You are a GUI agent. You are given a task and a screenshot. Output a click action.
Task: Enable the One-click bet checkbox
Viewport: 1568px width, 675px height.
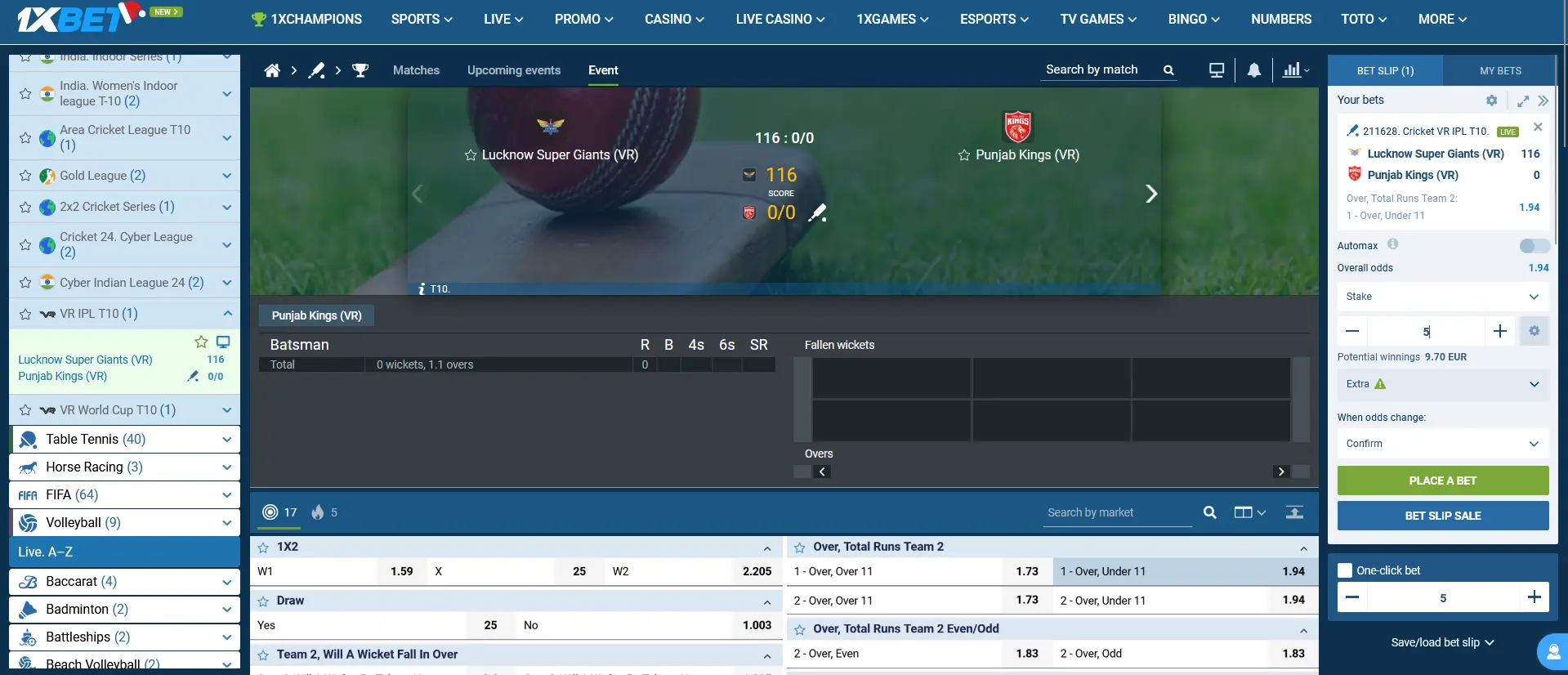(1345, 570)
